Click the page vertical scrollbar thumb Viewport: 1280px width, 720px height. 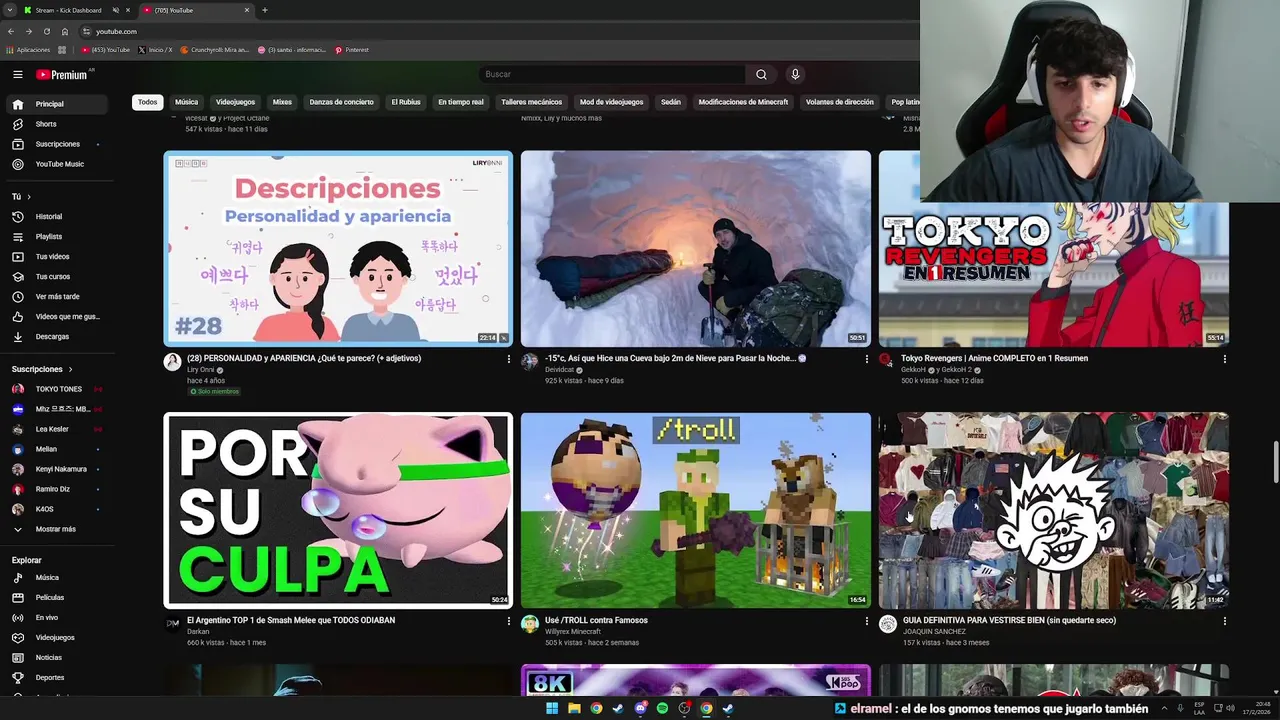click(1275, 462)
